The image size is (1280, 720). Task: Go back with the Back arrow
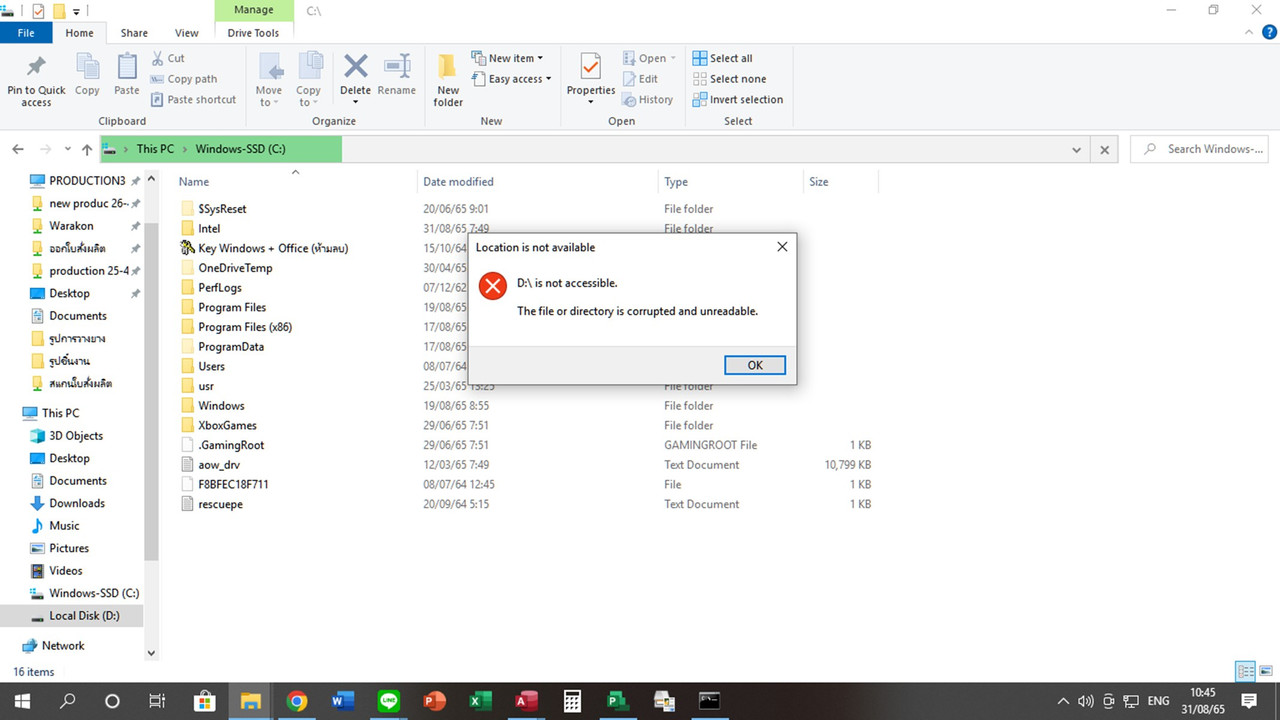pos(18,149)
